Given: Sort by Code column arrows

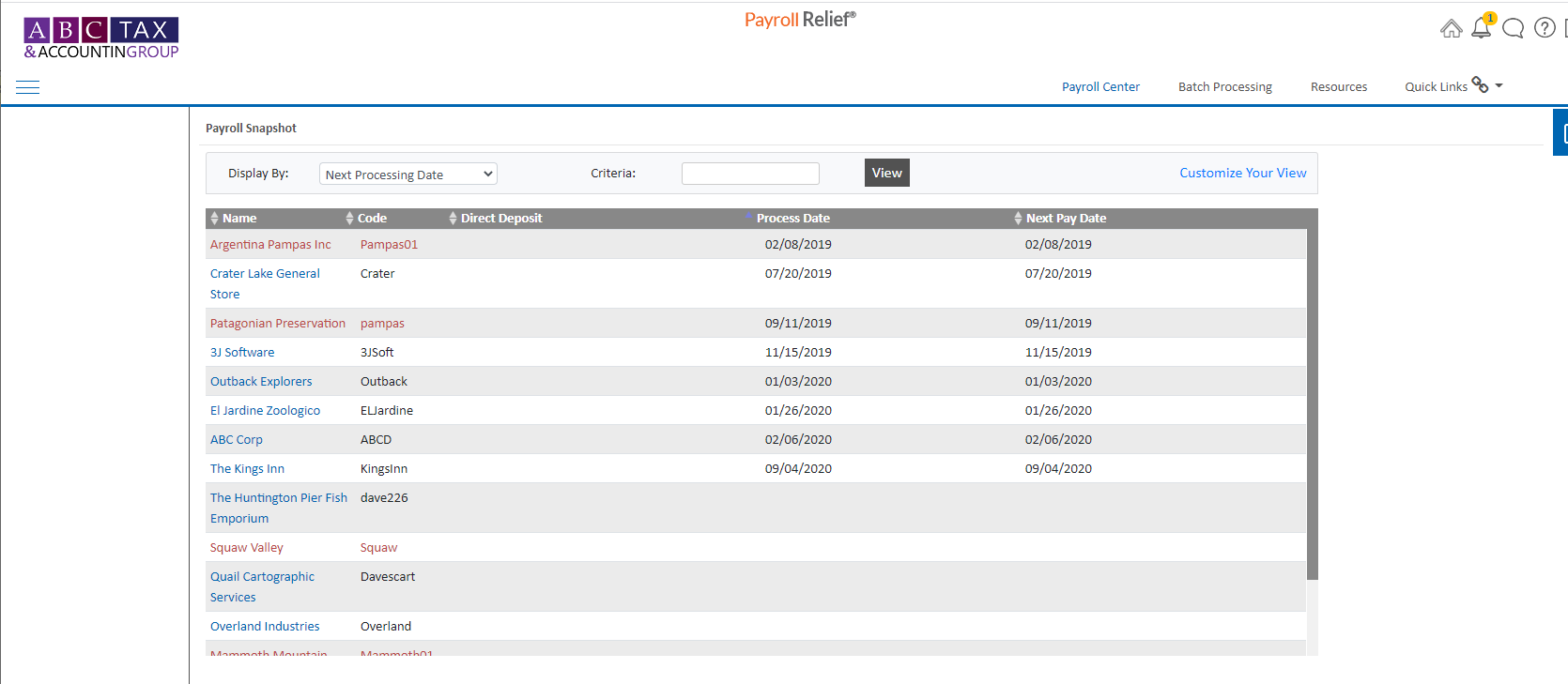Looking at the screenshot, I should click(x=349, y=219).
